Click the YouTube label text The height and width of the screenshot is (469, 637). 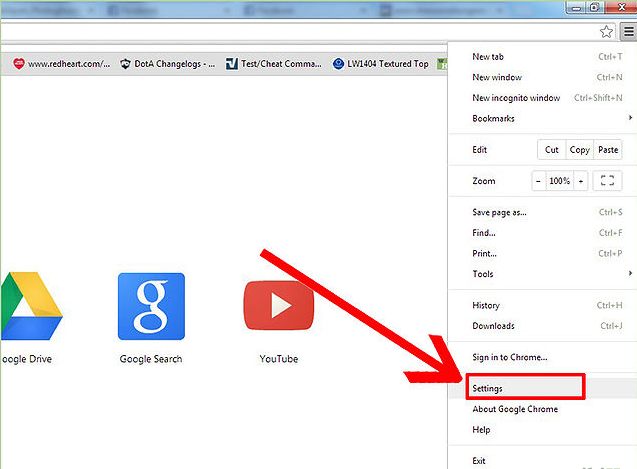click(x=279, y=359)
